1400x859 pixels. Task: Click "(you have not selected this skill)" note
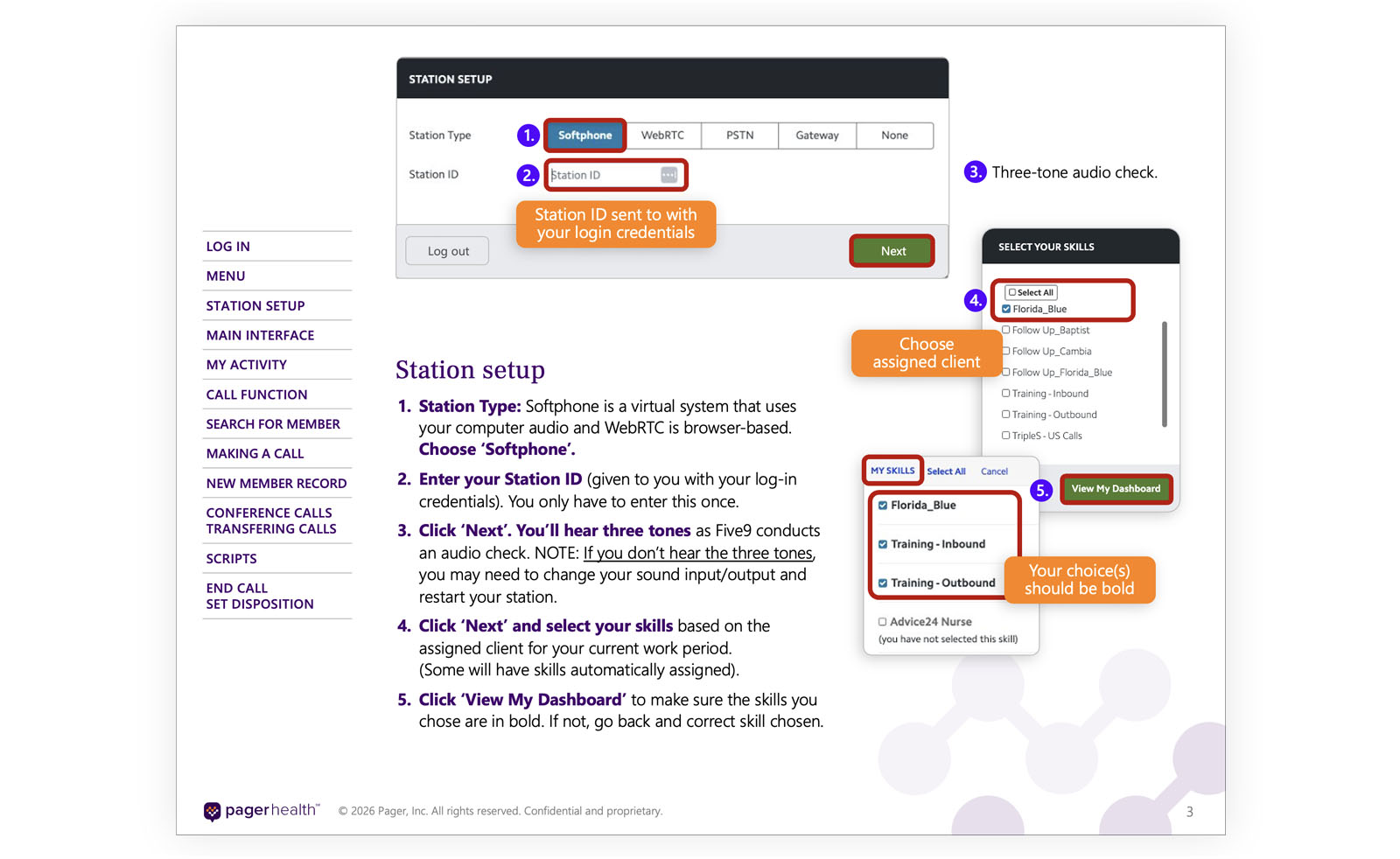coord(948,639)
